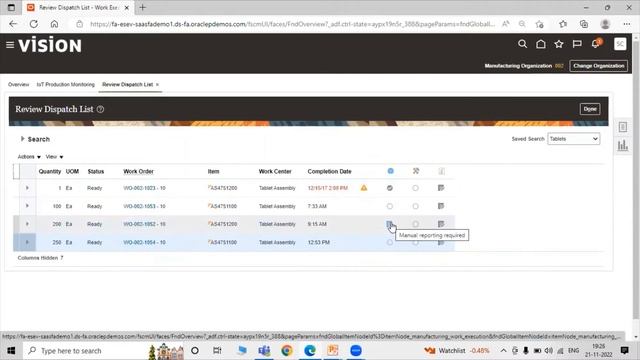
Task: Click the tools column header icon
Action: [416, 171]
